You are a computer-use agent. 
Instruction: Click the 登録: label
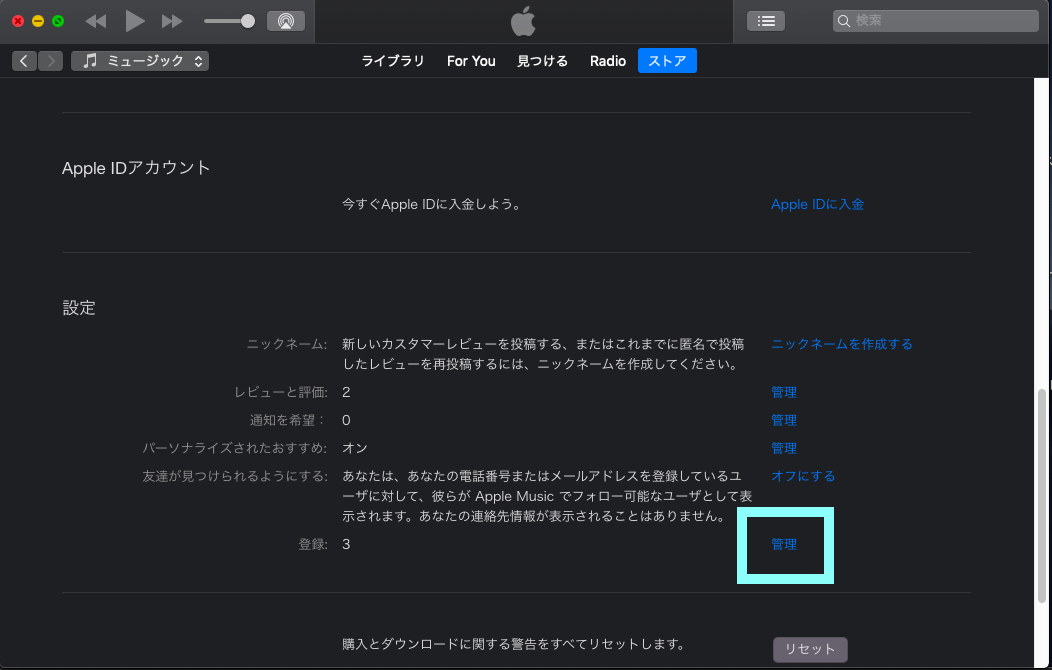313,545
